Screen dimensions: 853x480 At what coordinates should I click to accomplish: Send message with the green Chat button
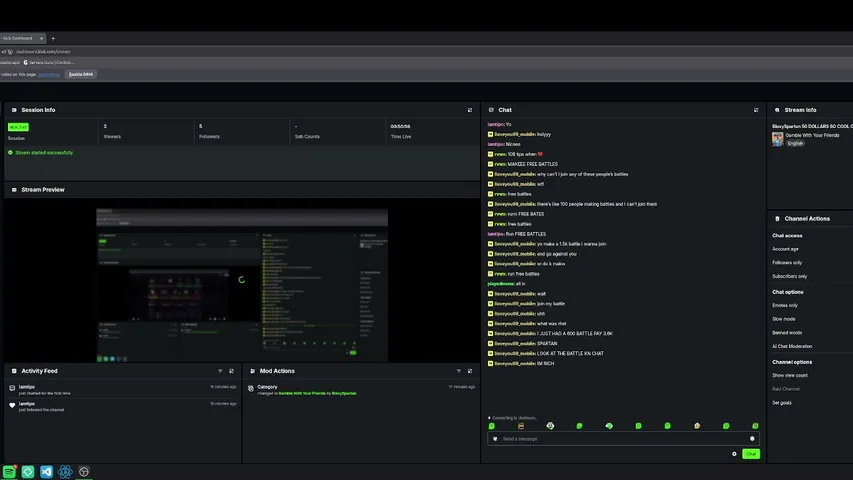[751, 454]
